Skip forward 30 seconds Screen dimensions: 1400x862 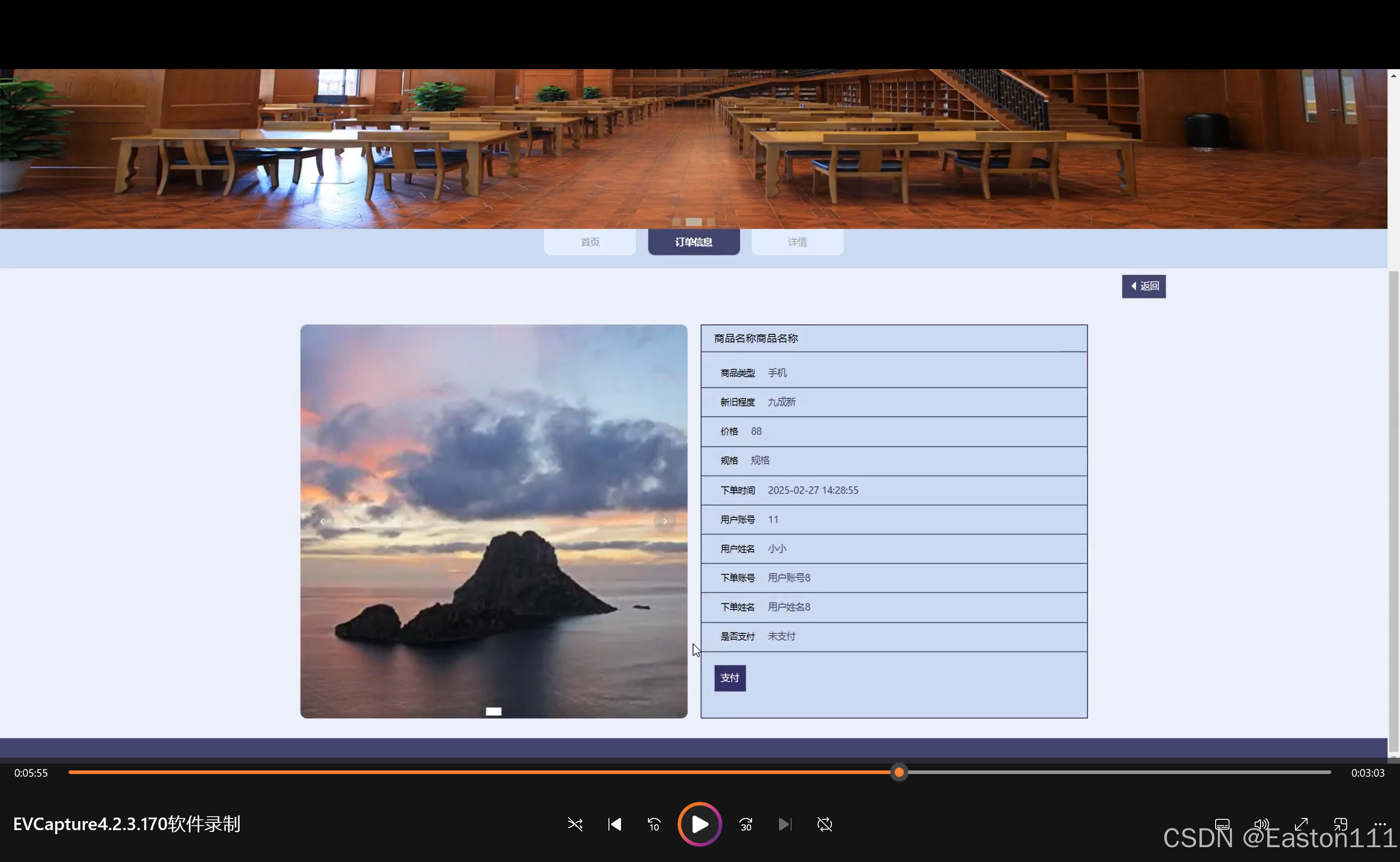[746, 824]
